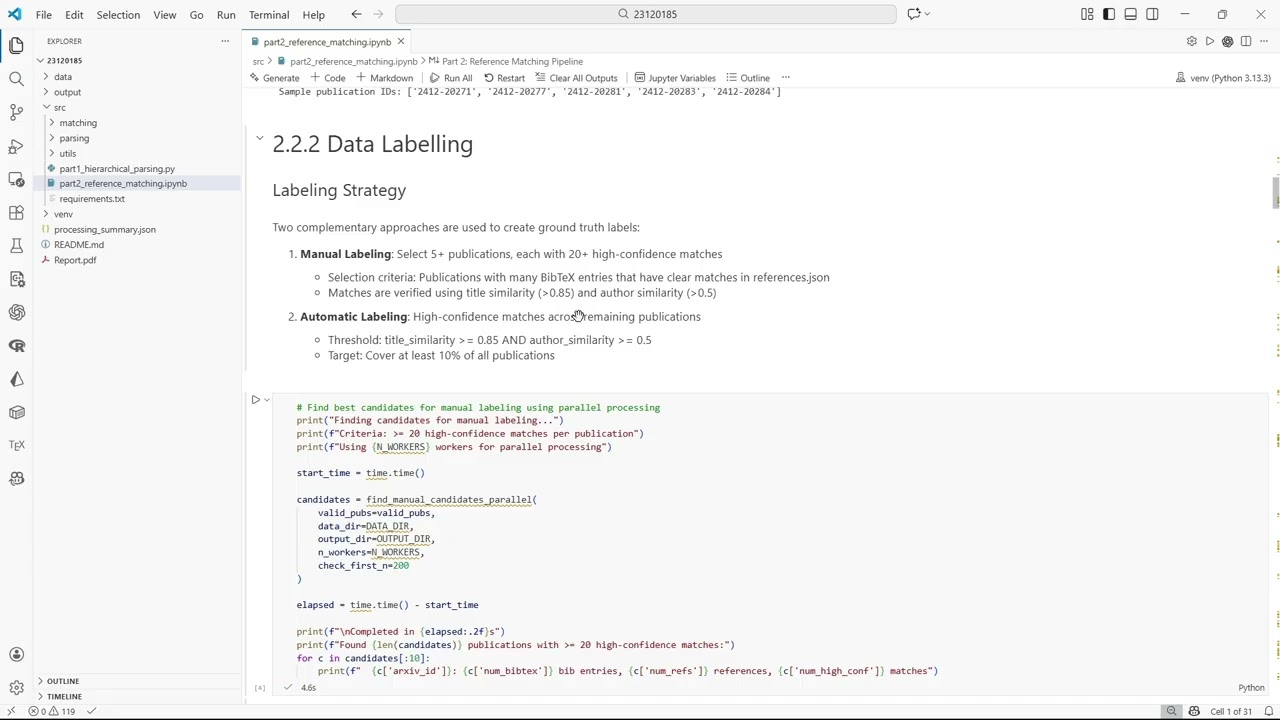The height and width of the screenshot is (720, 1280).
Task: Open the Search view in activity bar
Action: (16, 79)
